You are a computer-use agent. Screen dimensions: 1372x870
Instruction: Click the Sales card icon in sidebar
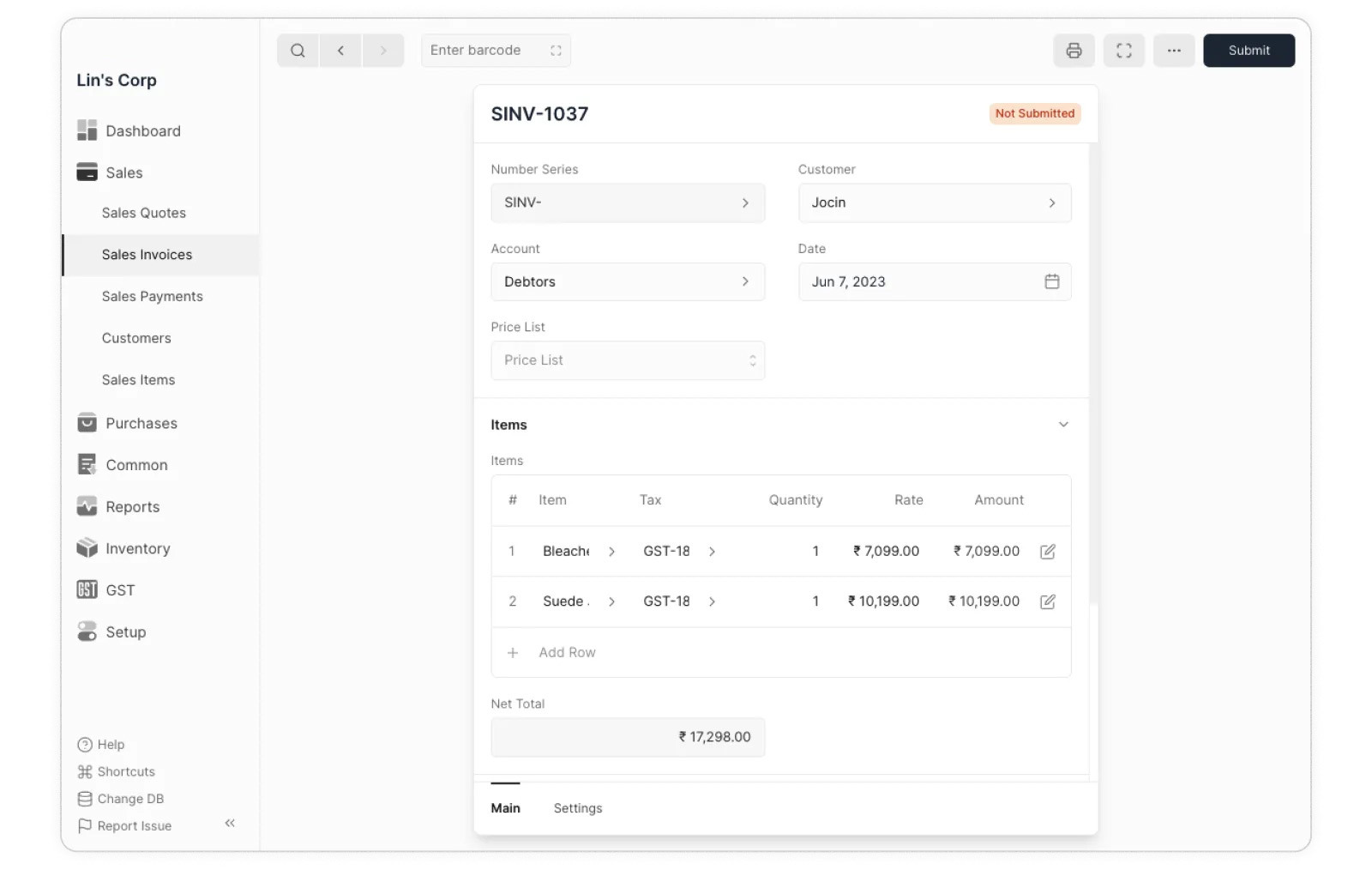click(87, 172)
